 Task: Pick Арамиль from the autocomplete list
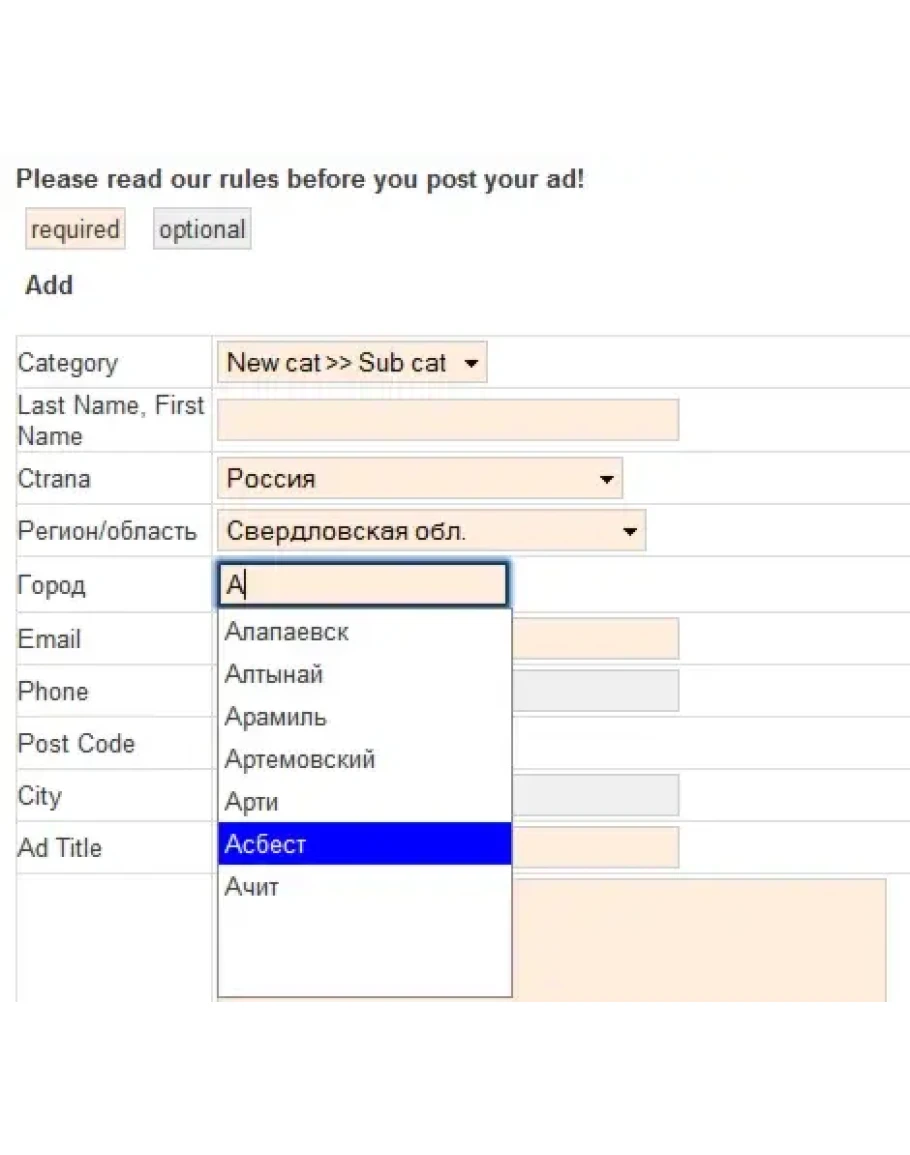[x=276, y=717]
